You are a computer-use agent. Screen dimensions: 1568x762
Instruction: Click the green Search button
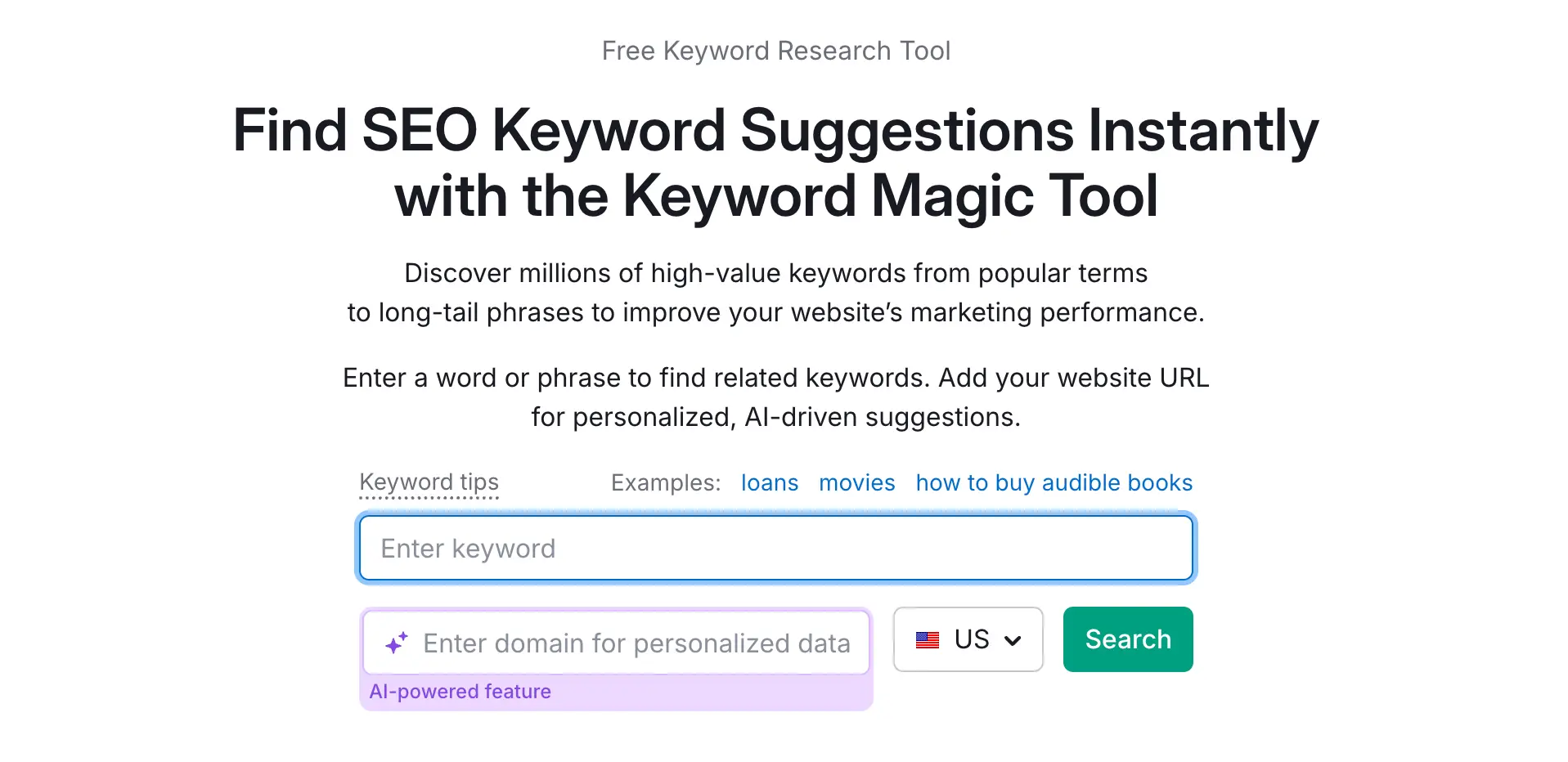click(x=1127, y=639)
